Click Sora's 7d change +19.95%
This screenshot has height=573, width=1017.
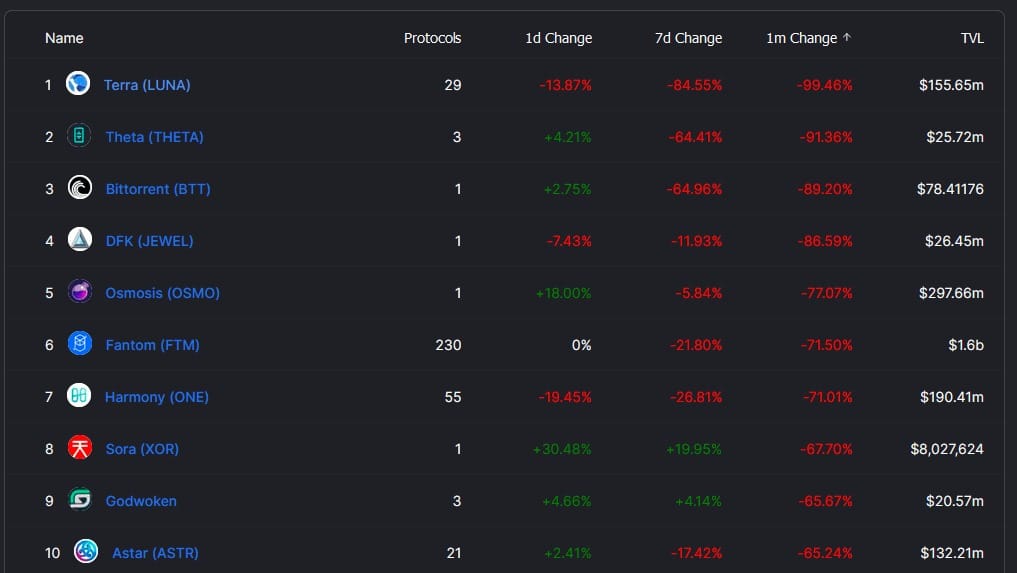(x=694, y=448)
